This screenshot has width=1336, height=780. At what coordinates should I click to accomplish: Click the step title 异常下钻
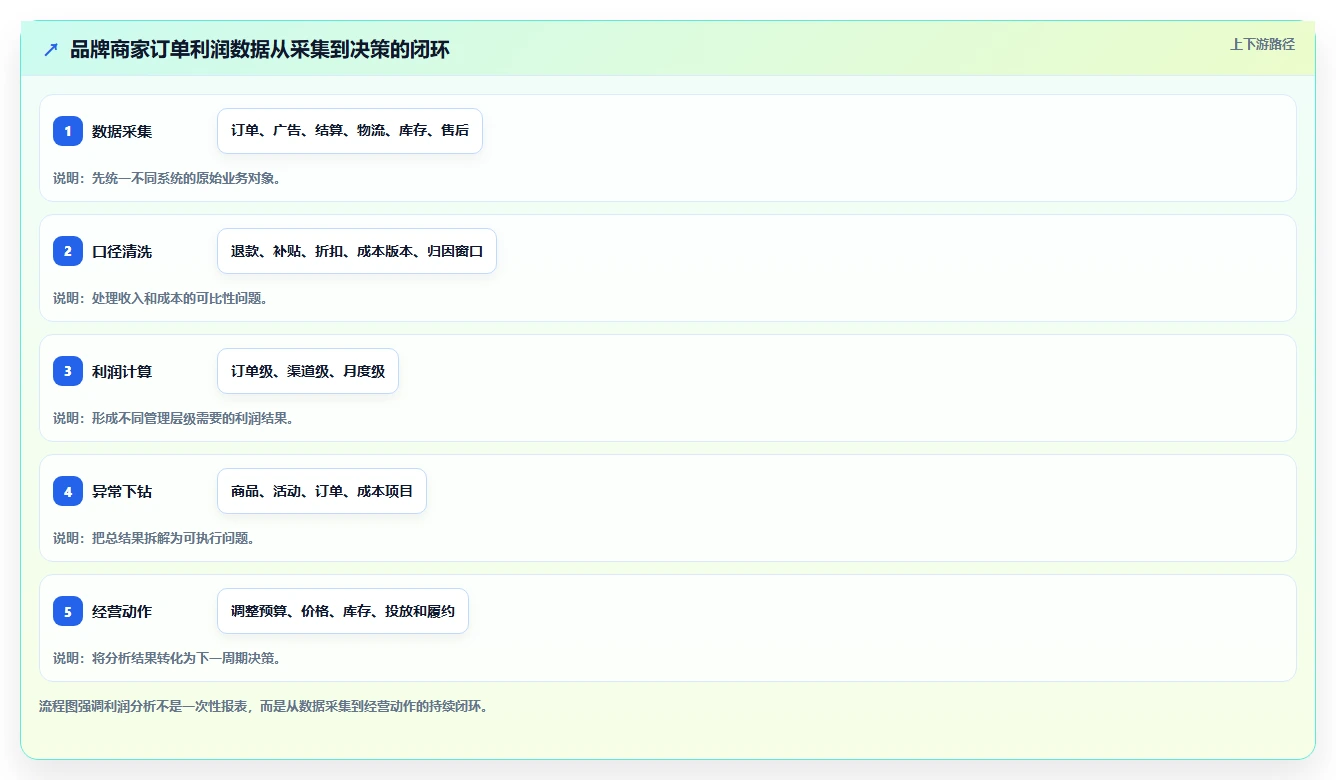(122, 491)
